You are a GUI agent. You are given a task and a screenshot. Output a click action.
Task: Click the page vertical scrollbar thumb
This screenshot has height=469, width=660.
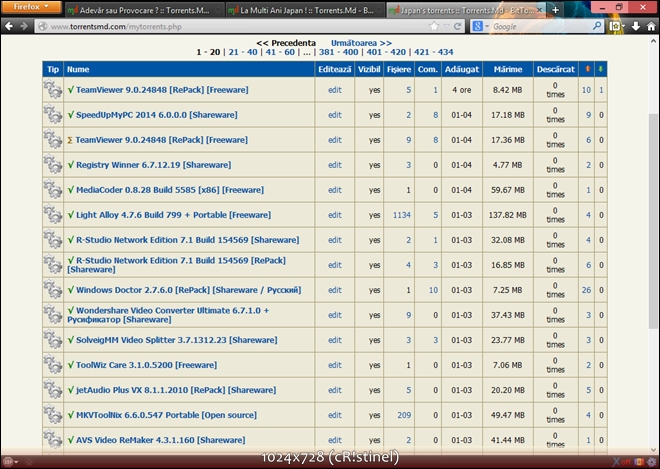tap(653, 221)
